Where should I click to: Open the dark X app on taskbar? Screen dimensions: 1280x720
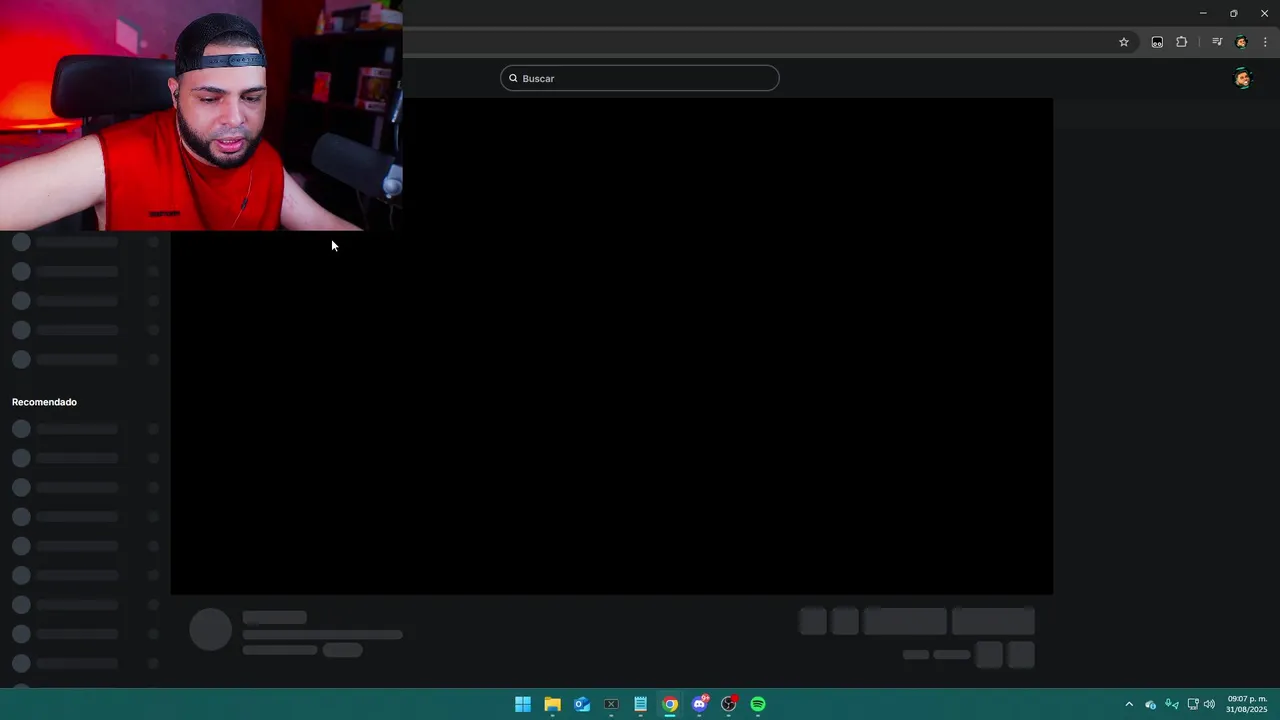[611, 704]
